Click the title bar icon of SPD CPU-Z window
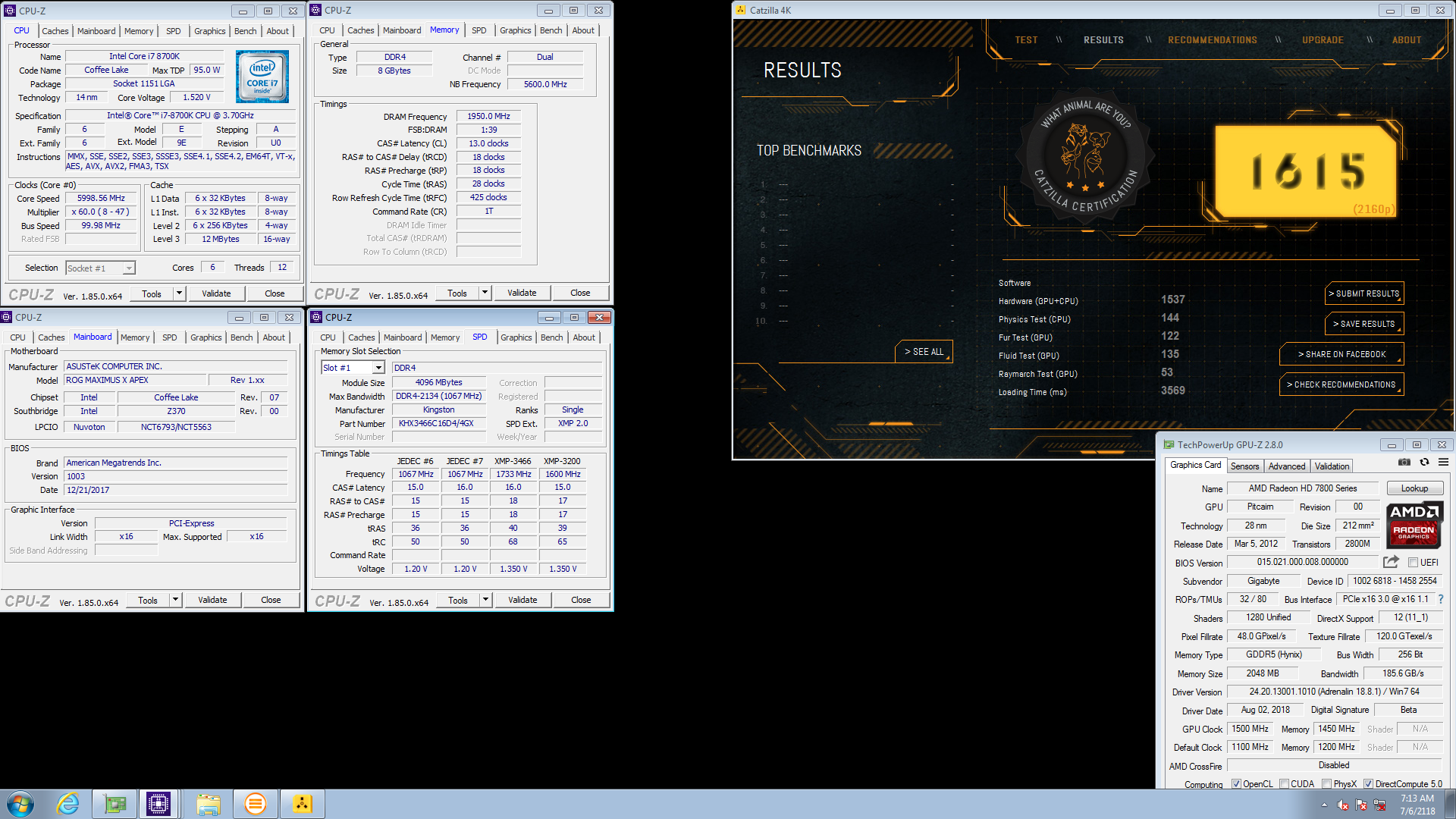 pyautogui.click(x=315, y=317)
